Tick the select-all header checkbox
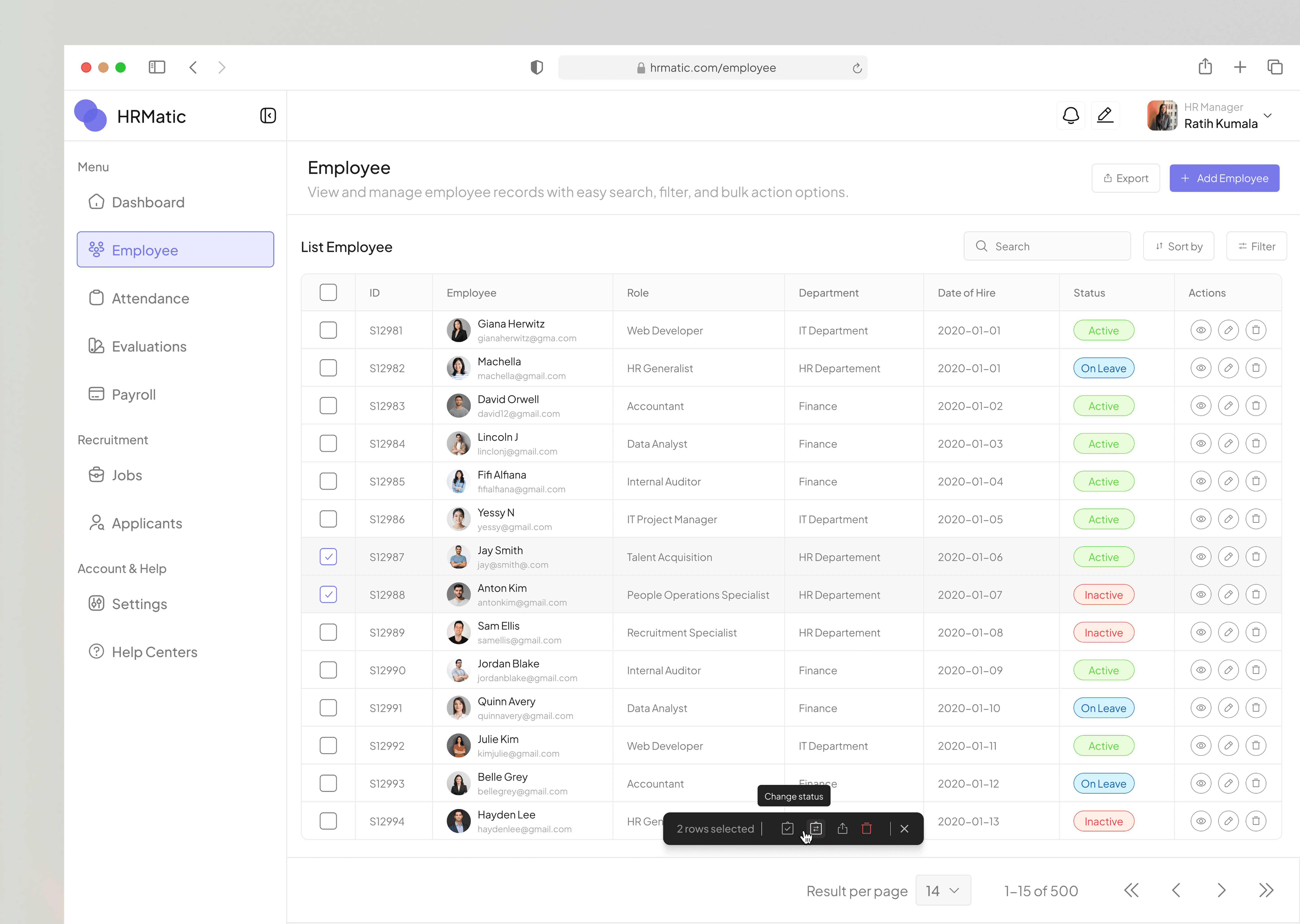The height and width of the screenshot is (924, 1300). (x=328, y=292)
